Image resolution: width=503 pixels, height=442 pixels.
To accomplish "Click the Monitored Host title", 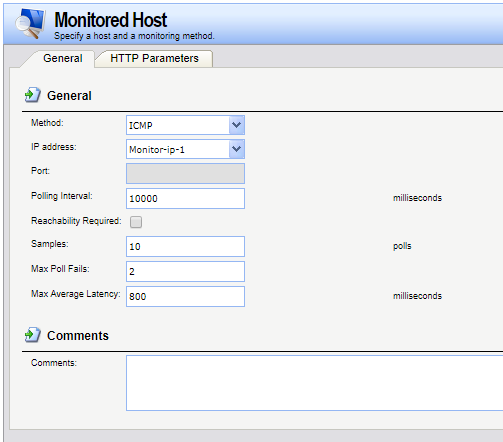I will point(111,20).
